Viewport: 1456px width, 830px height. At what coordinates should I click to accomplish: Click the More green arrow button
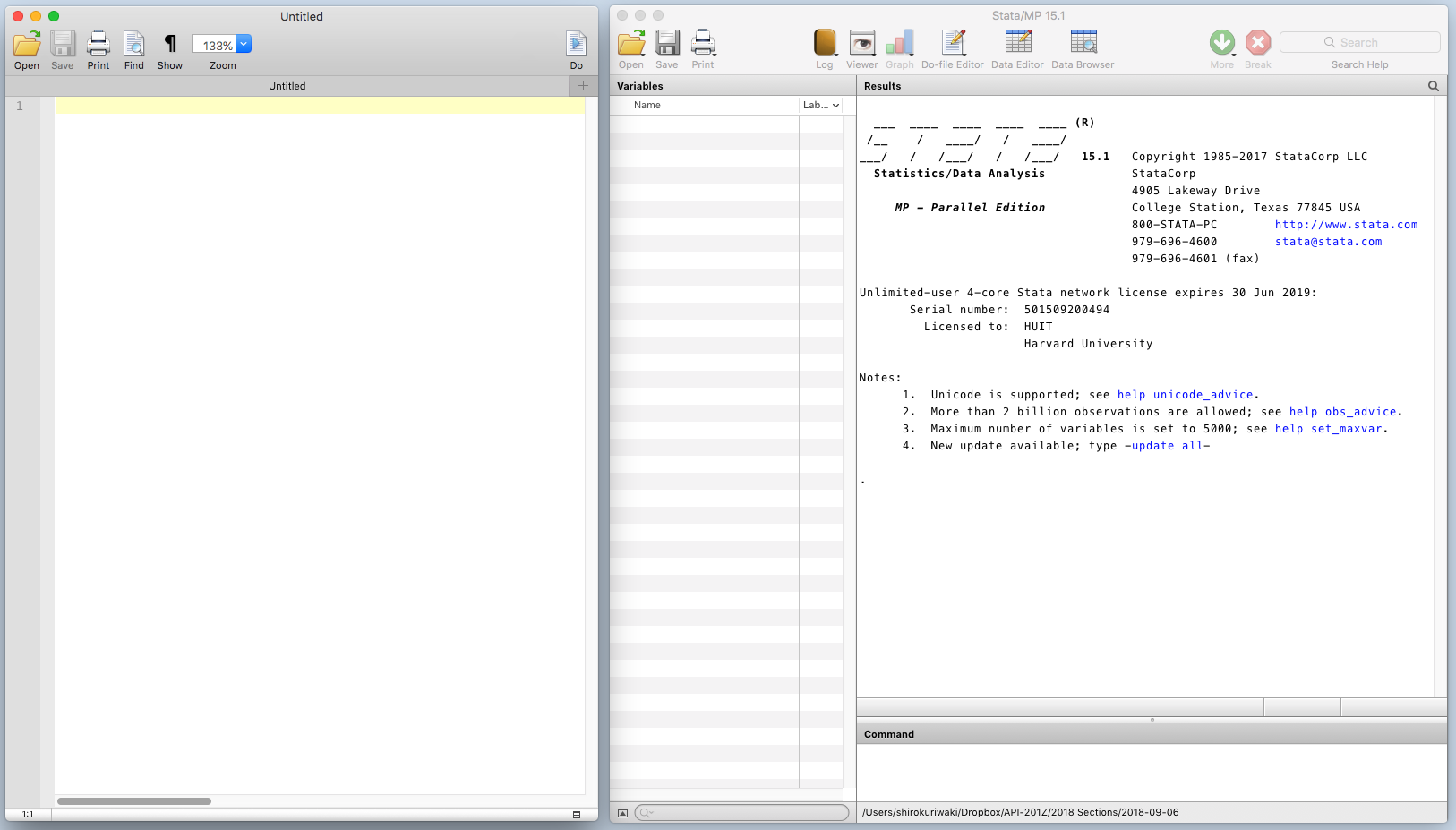point(1221,43)
